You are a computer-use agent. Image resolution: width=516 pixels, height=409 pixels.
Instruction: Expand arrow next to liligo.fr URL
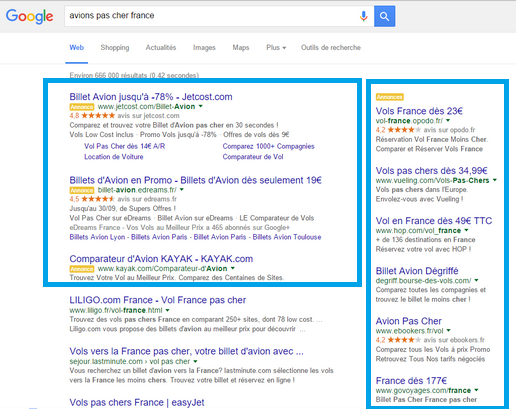point(168,310)
